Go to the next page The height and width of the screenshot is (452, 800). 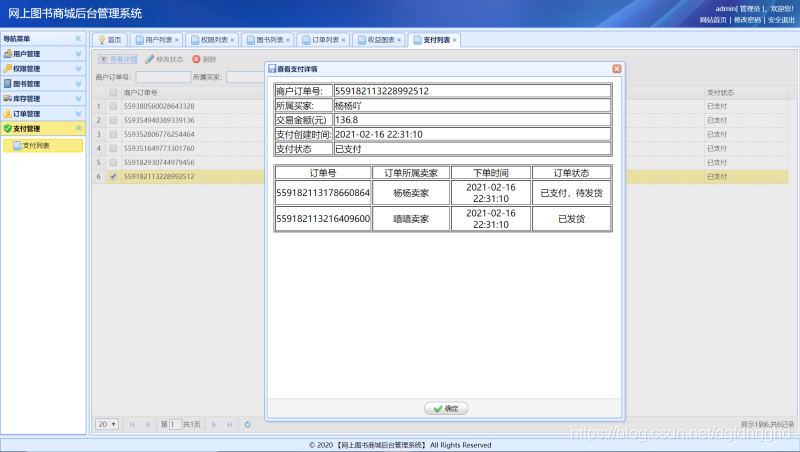(x=214, y=424)
